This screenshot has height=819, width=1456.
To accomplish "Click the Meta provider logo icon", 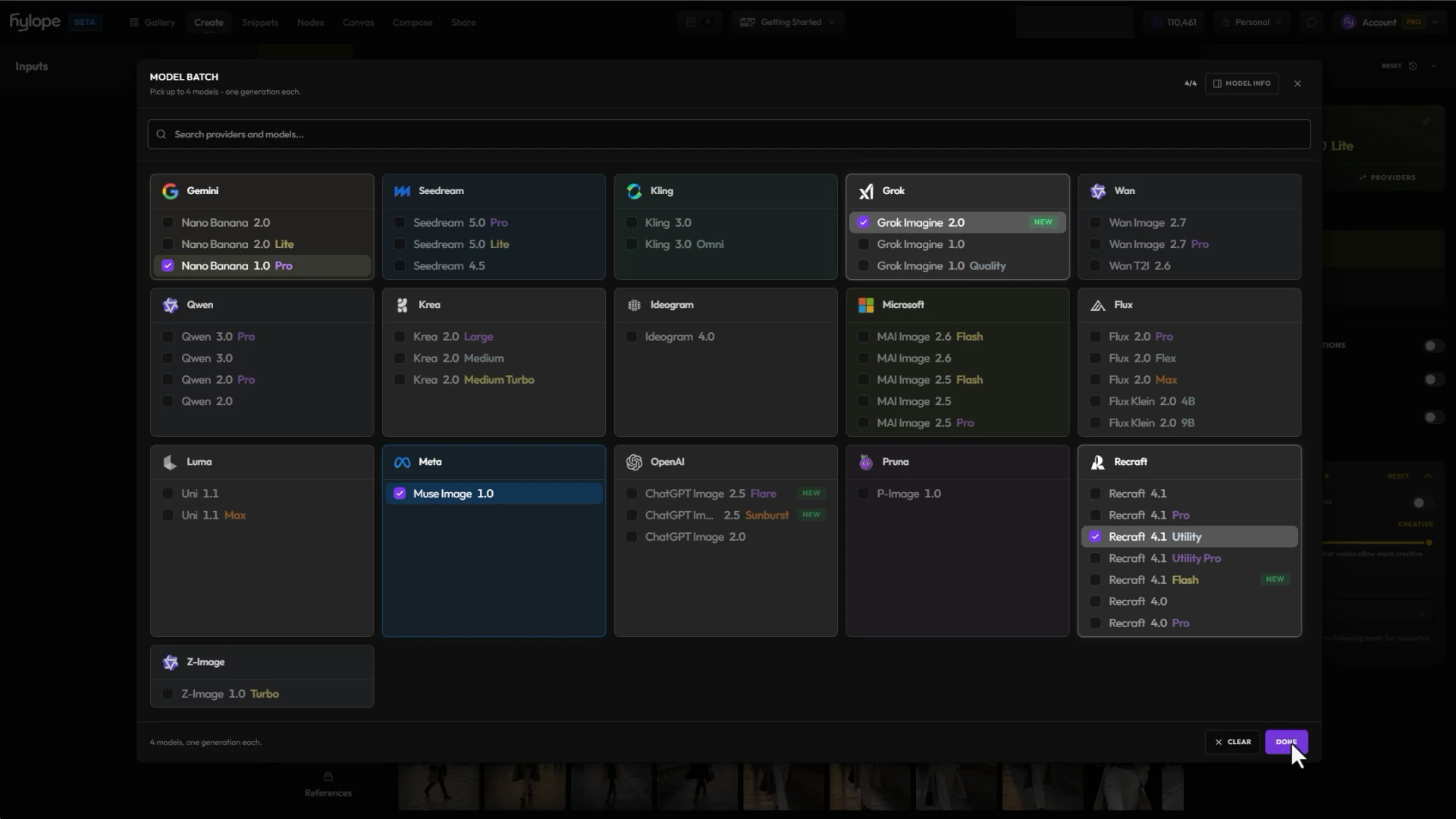I will click(402, 462).
